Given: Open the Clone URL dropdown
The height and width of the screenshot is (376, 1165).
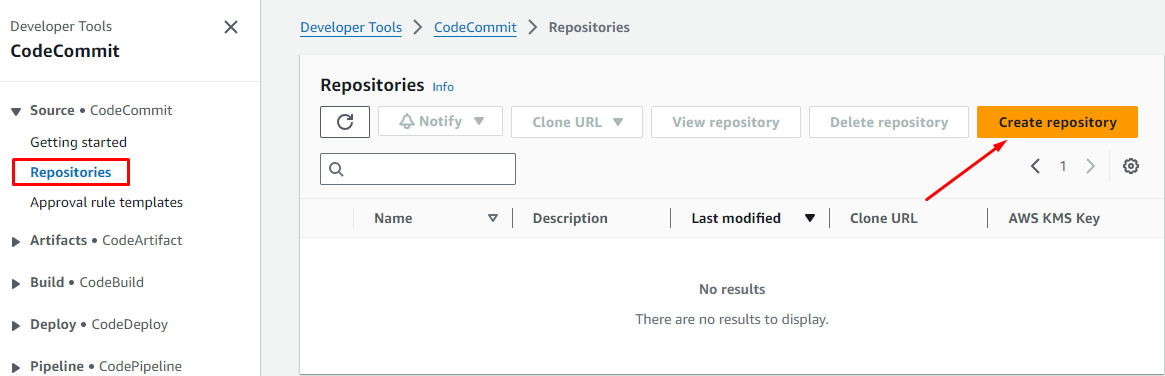Looking at the screenshot, I should point(577,122).
